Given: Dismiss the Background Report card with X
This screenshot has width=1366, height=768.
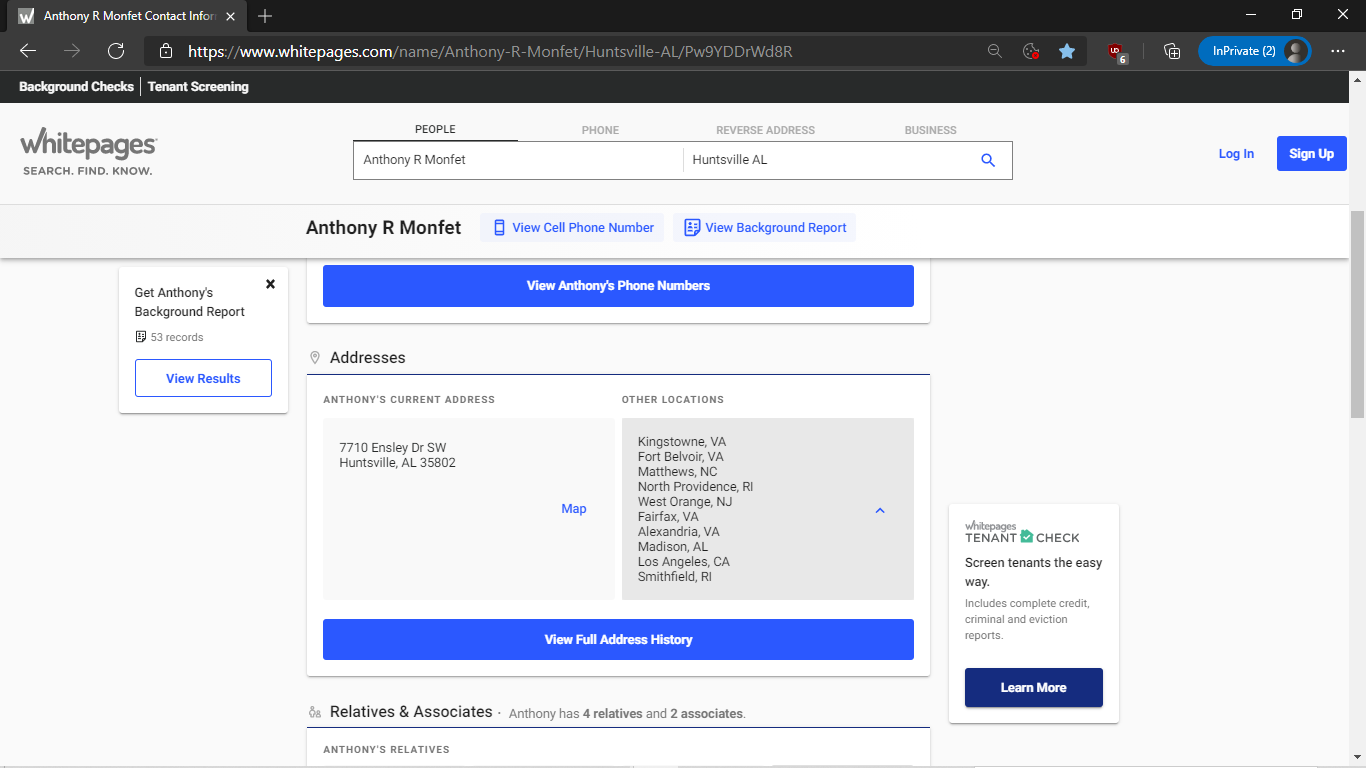Looking at the screenshot, I should (270, 284).
